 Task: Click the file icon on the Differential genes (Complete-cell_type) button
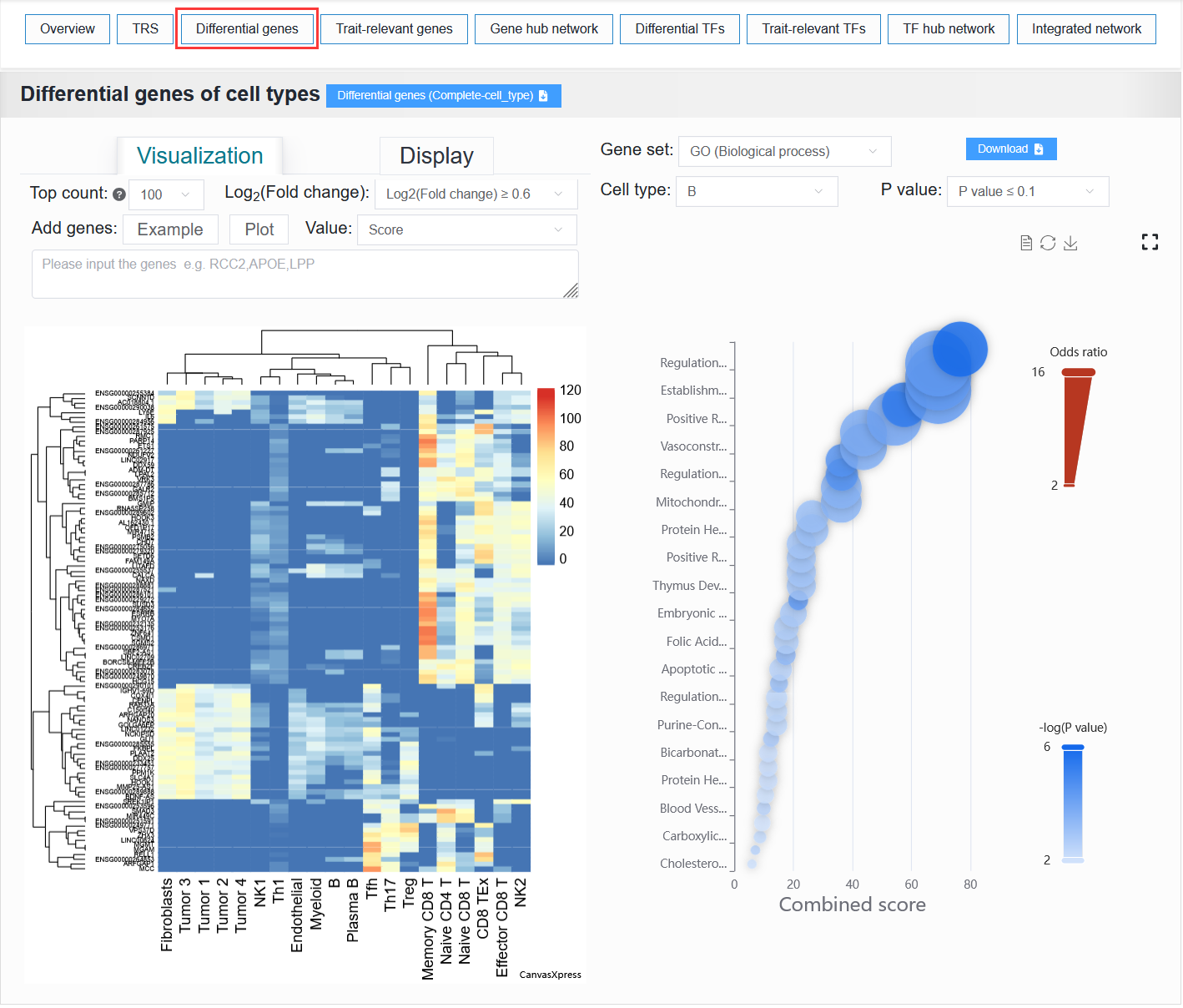pos(543,96)
